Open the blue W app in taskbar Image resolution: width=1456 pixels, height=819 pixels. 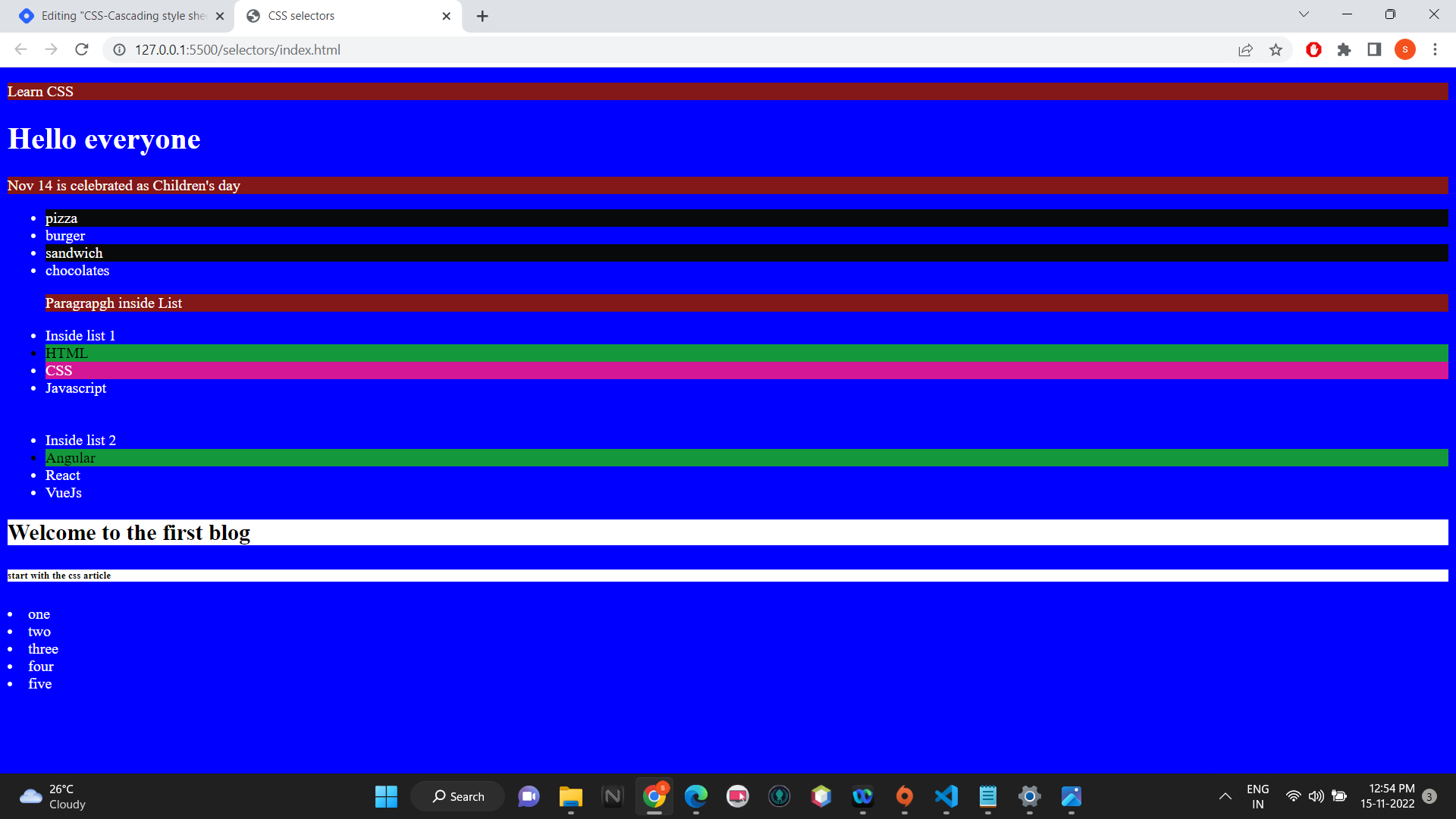tap(862, 796)
